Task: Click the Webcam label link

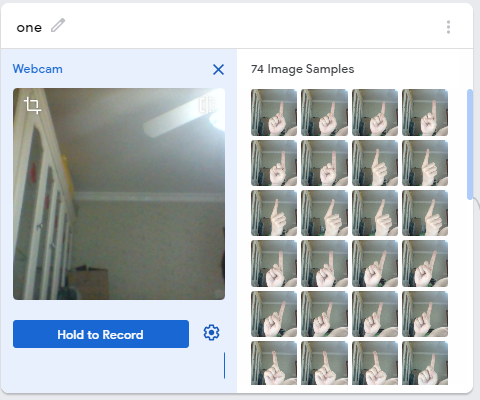Action: pyautogui.click(x=37, y=69)
